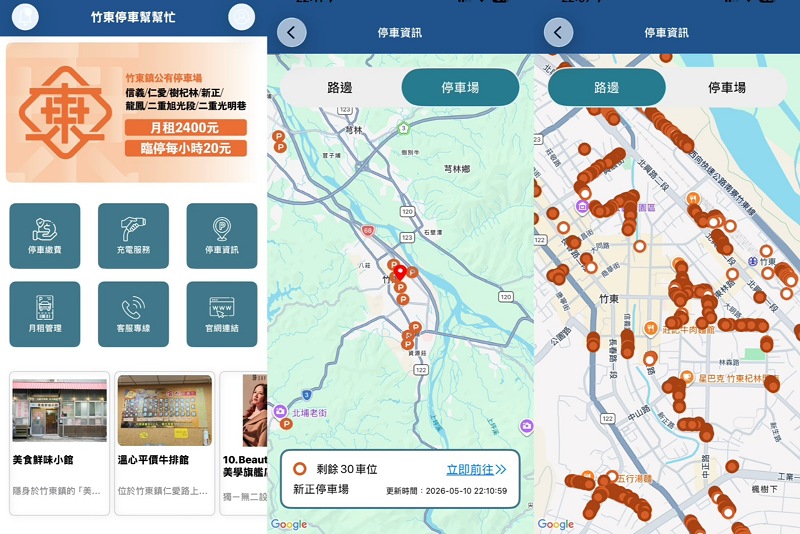The image size is (800, 534).
Task: Select 停車場 tab on parking-lot map screen
Action: tap(460, 88)
